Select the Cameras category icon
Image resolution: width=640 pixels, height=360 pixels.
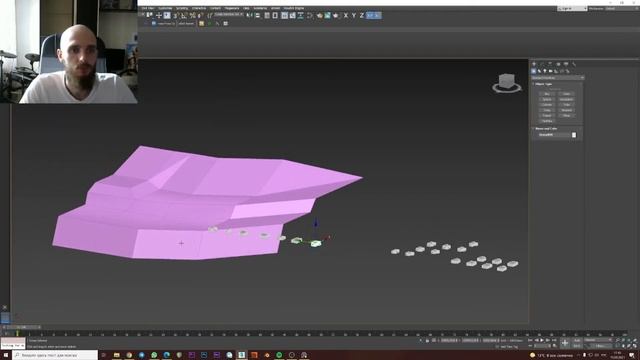coord(551,71)
